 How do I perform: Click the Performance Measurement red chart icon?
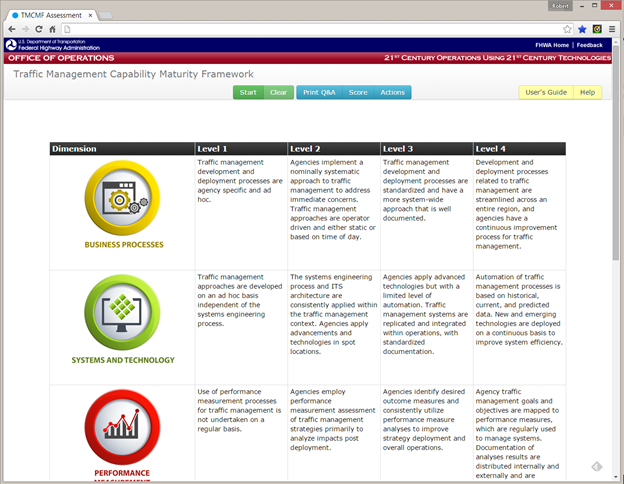click(x=122, y=427)
